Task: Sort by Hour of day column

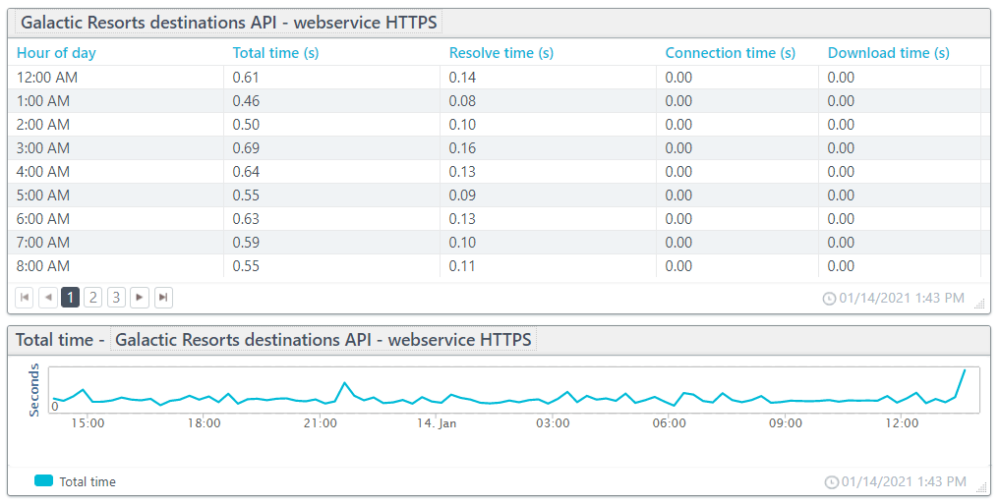Action: point(56,53)
